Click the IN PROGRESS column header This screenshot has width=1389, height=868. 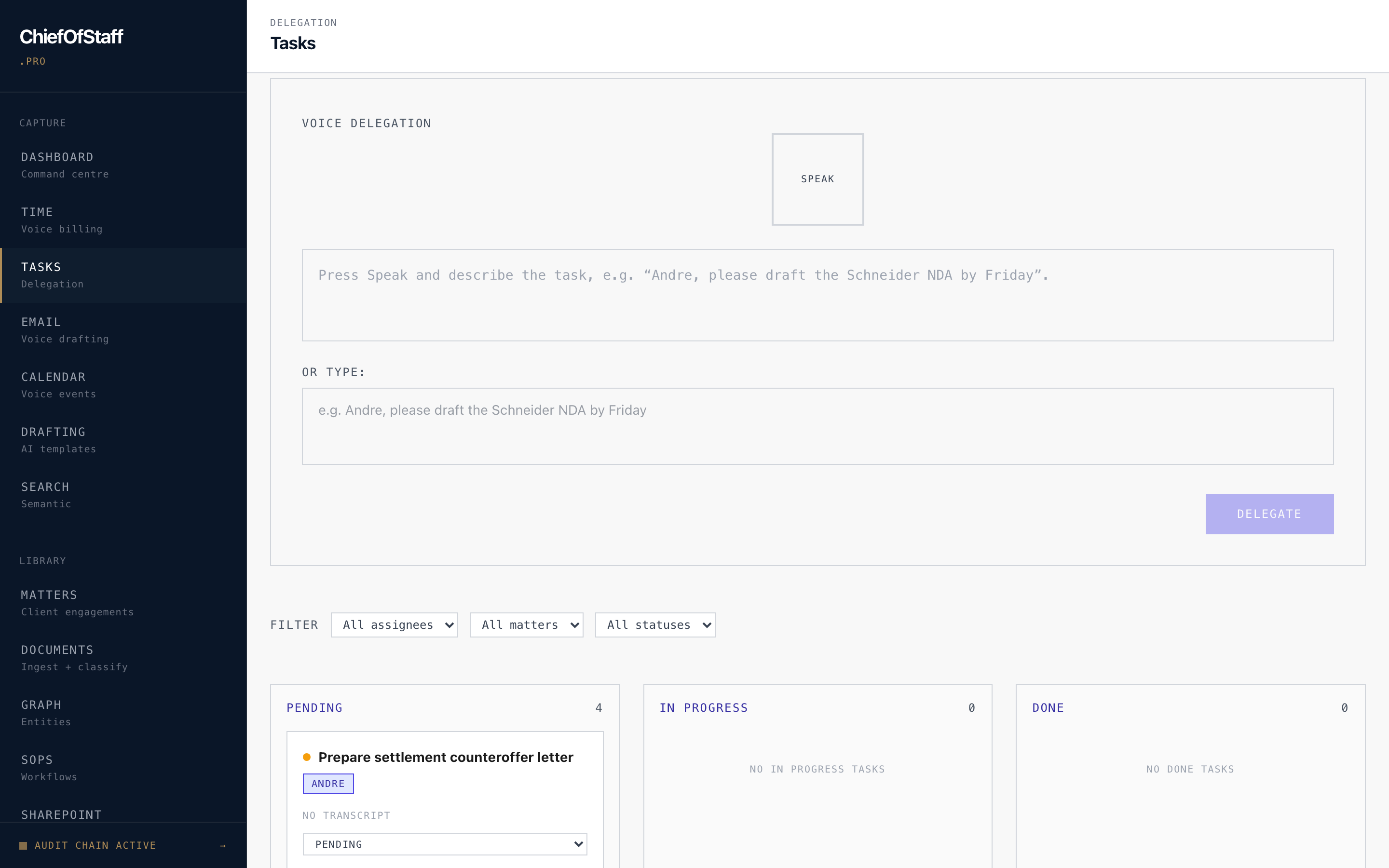pyautogui.click(x=704, y=708)
